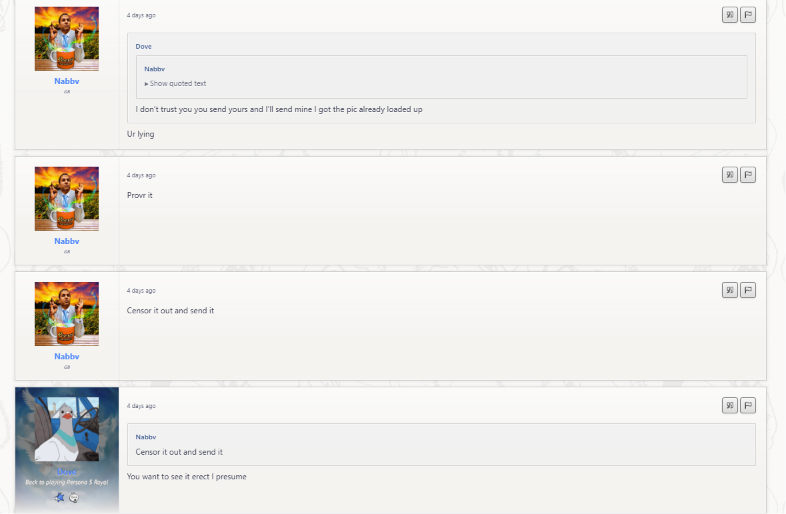Image resolution: width=786 pixels, height=514 pixels.
Task: Open Nabbv's profile from "Provr it" post
Action: 67,241
